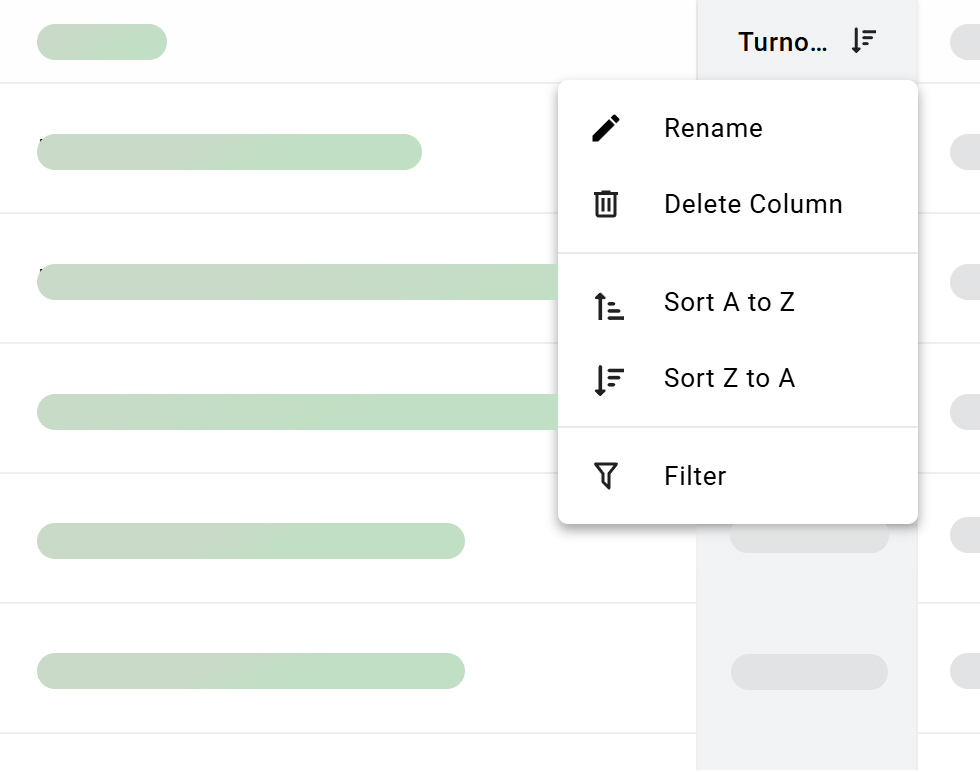980x772 pixels.
Task: Open the Filter option text
Action: click(695, 476)
